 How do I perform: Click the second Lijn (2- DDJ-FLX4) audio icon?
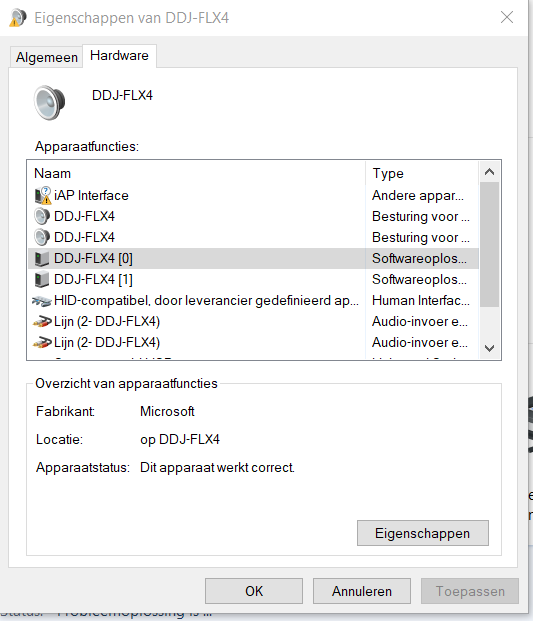[42, 343]
